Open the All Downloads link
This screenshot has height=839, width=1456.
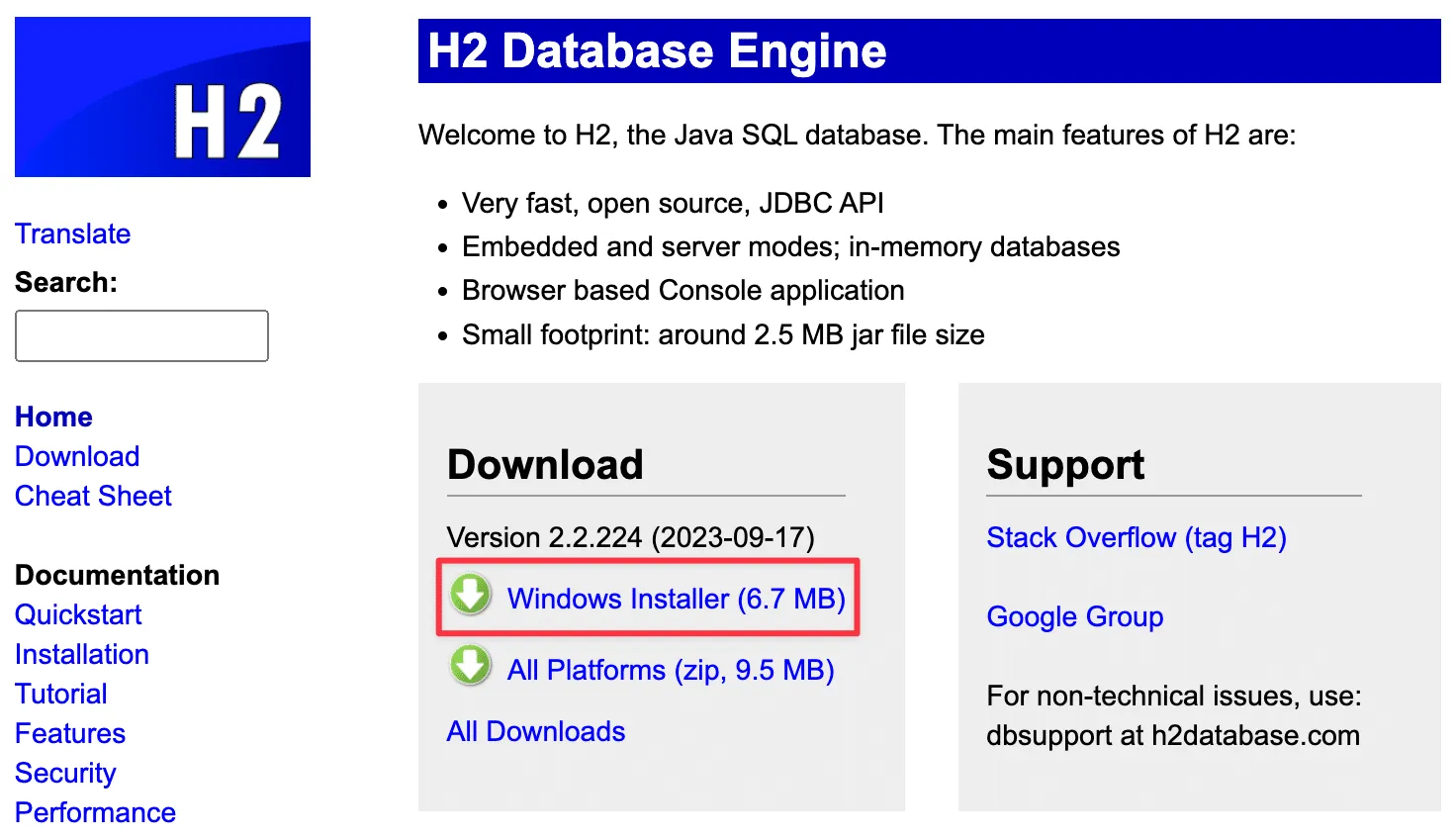pyautogui.click(x=536, y=731)
